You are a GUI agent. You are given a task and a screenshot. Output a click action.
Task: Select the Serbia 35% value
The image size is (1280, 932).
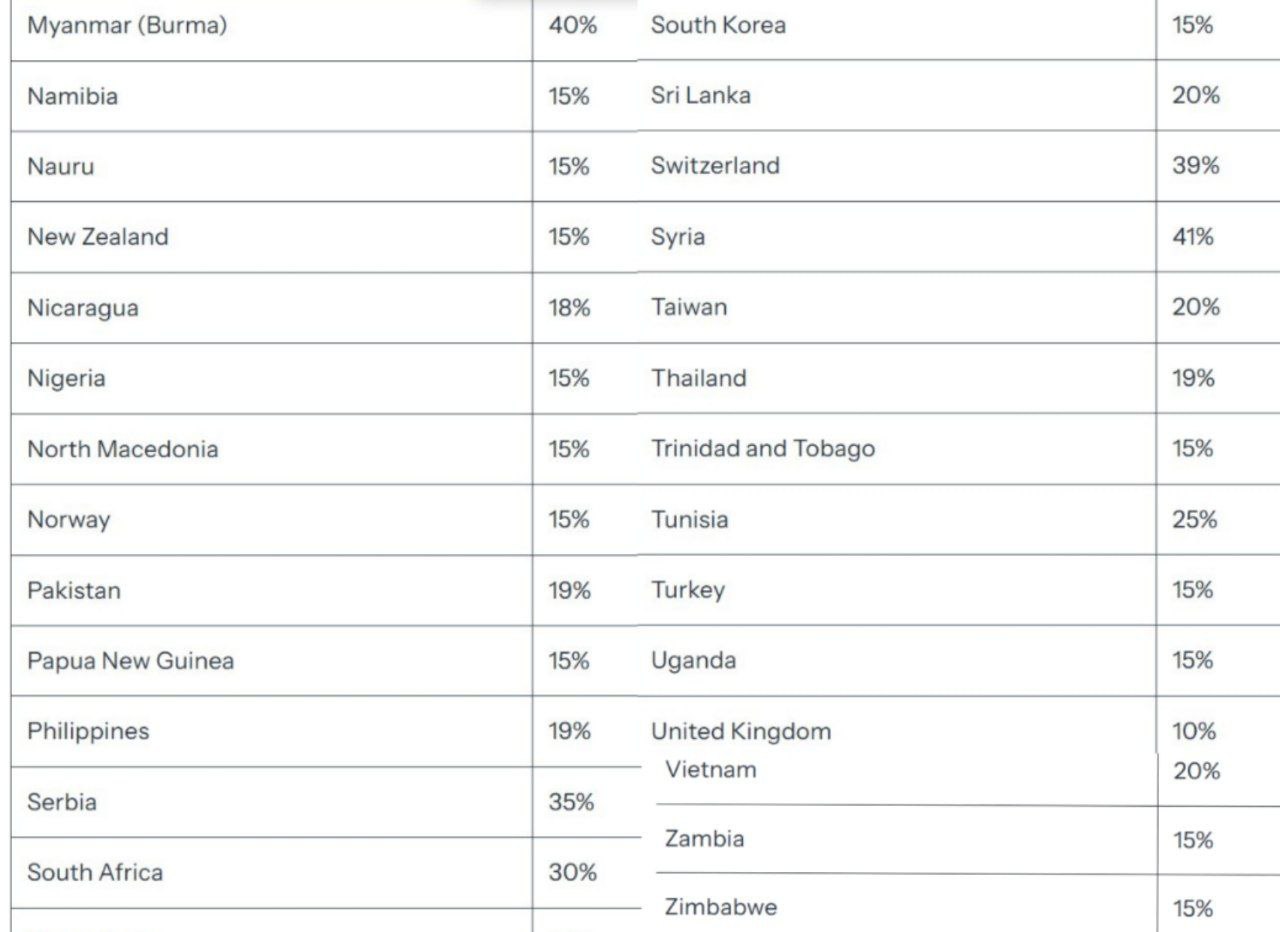[x=571, y=802]
